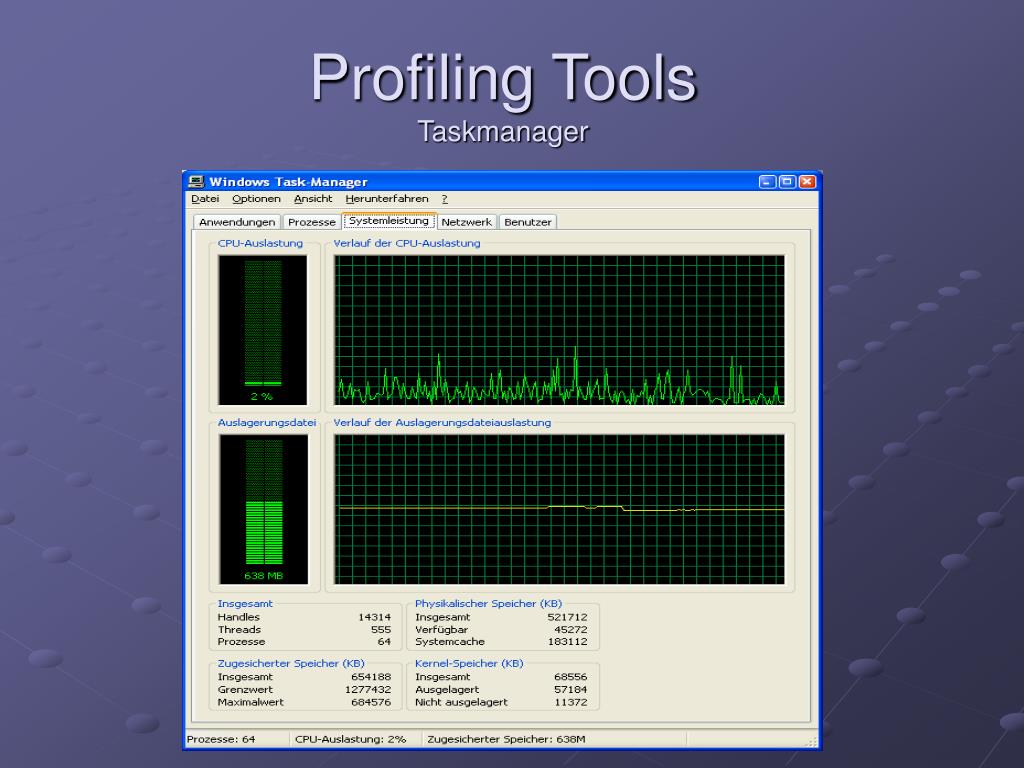The width and height of the screenshot is (1024, 768).
Task: Click the page file usage history graph
Action: [559, 509]
